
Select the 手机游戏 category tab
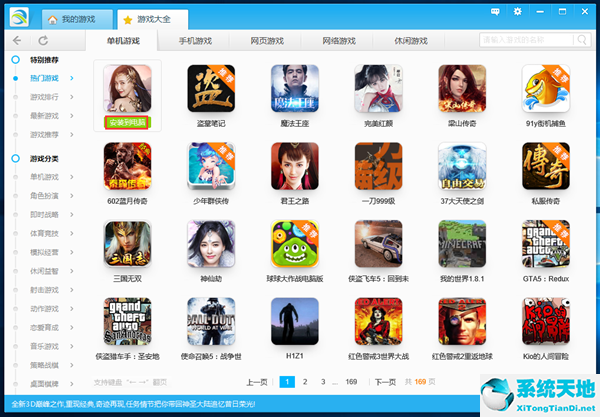195,41
